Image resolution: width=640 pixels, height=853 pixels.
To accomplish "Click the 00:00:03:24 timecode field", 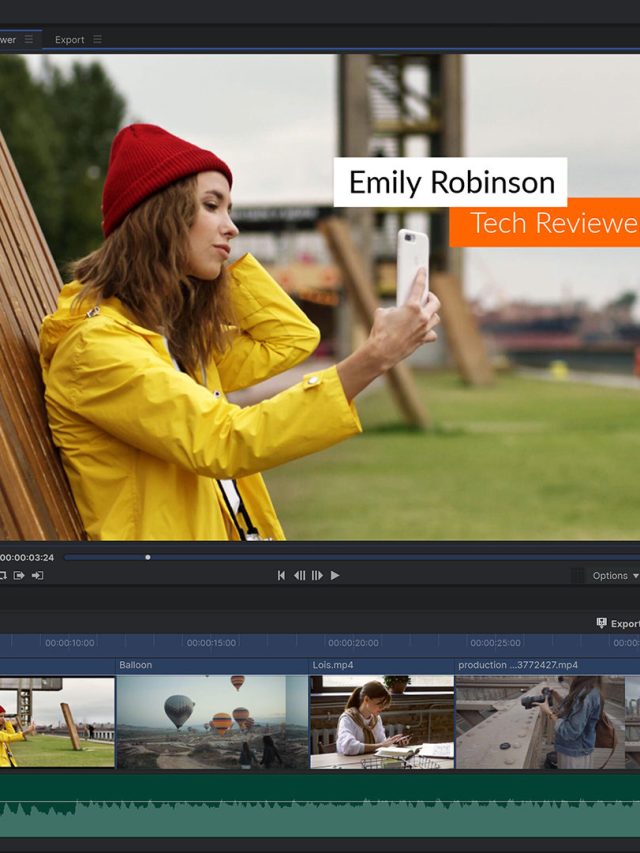I will pos(27,557).
